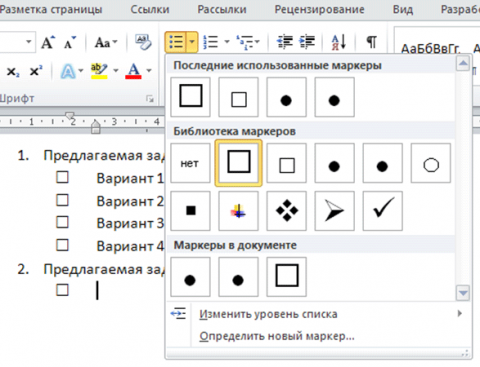Open the numbered list dropdown arrow
Viewport: 480px width, 367px height.
(227, 42)
